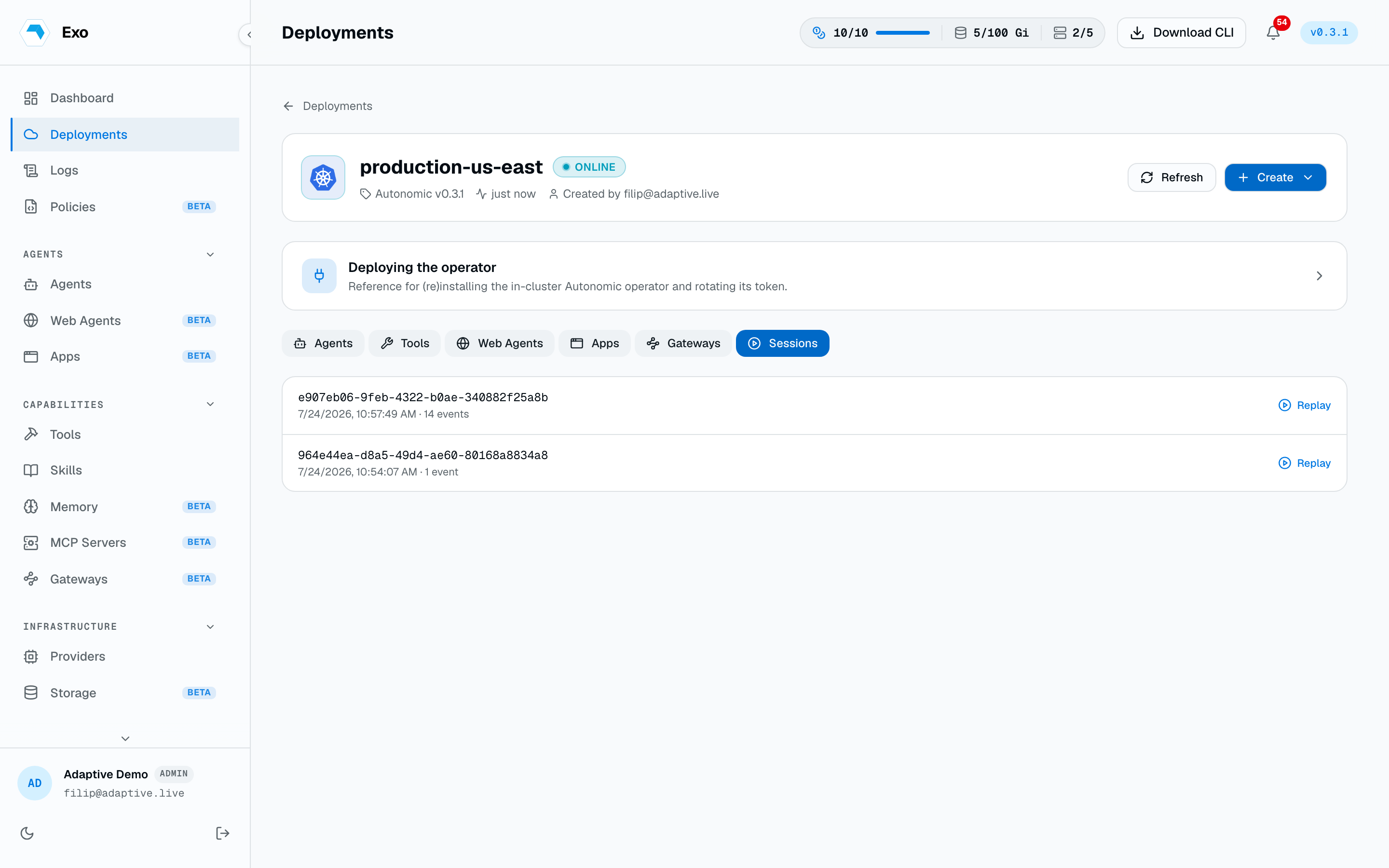Click the Tools hammer icon in the sidebar
The width and height of the screenshot is (1389, 868).
pos(31,434)
